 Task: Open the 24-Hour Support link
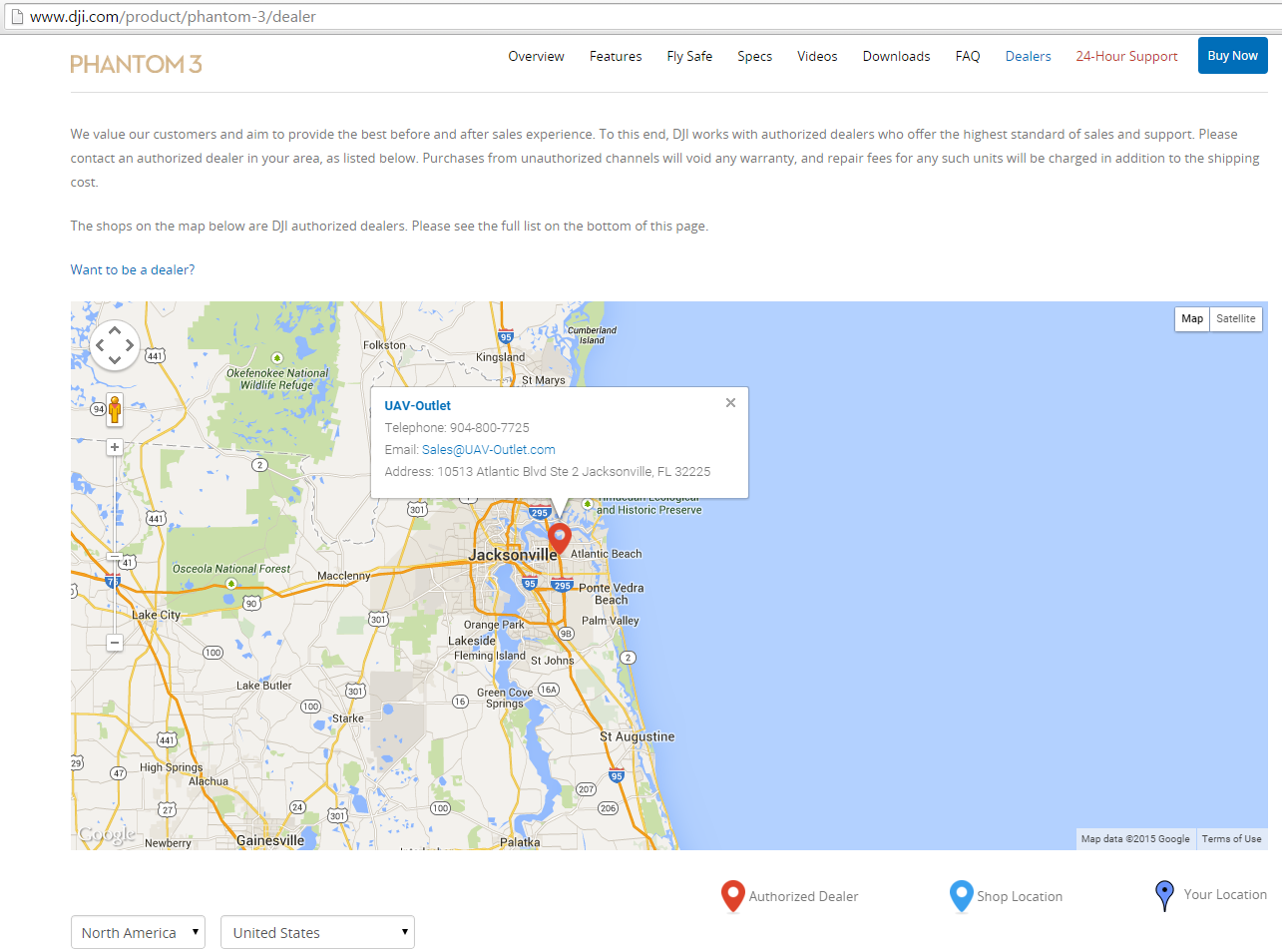(x=1126, y=56)
